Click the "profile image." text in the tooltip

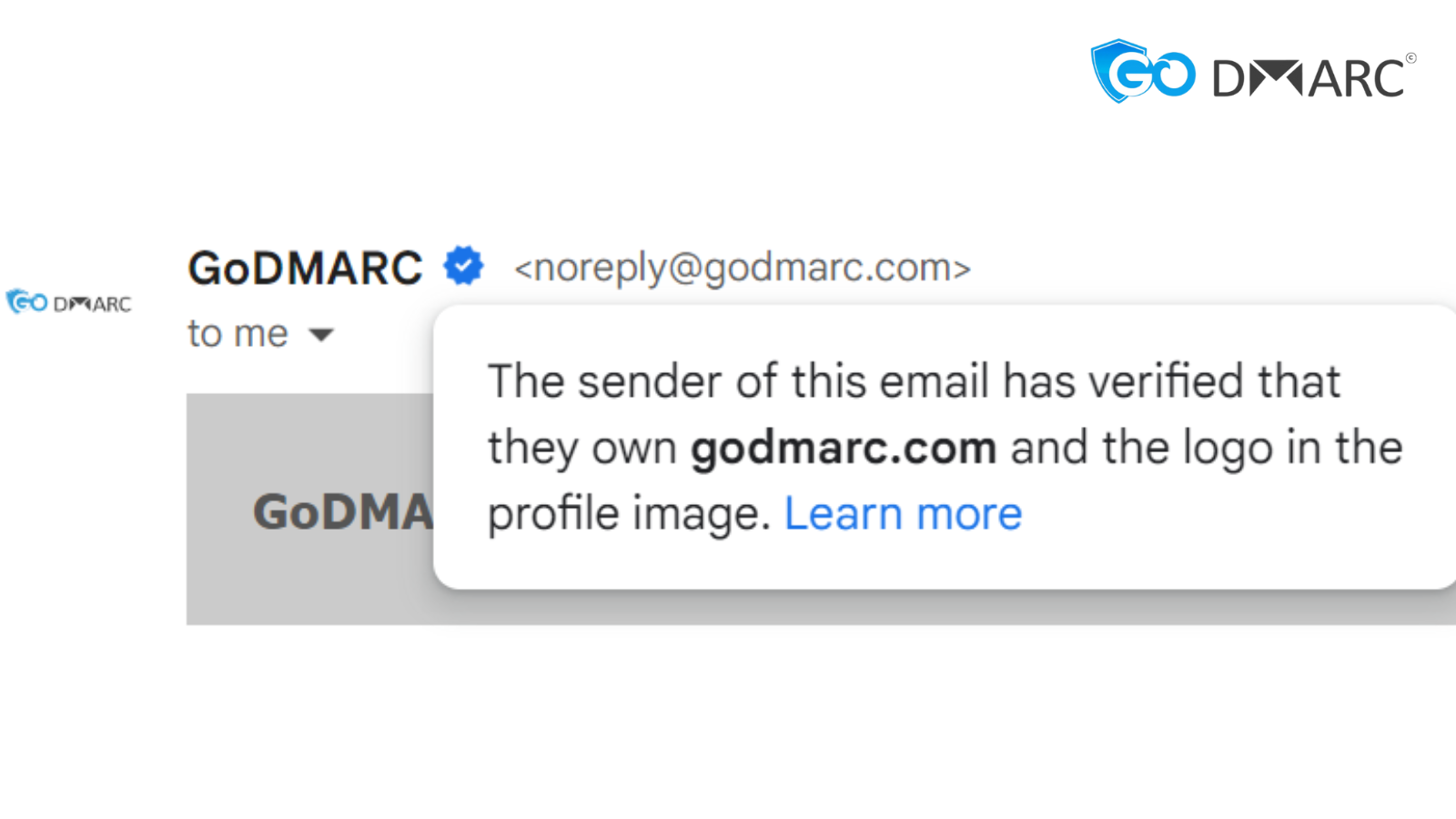coord(629,514)
